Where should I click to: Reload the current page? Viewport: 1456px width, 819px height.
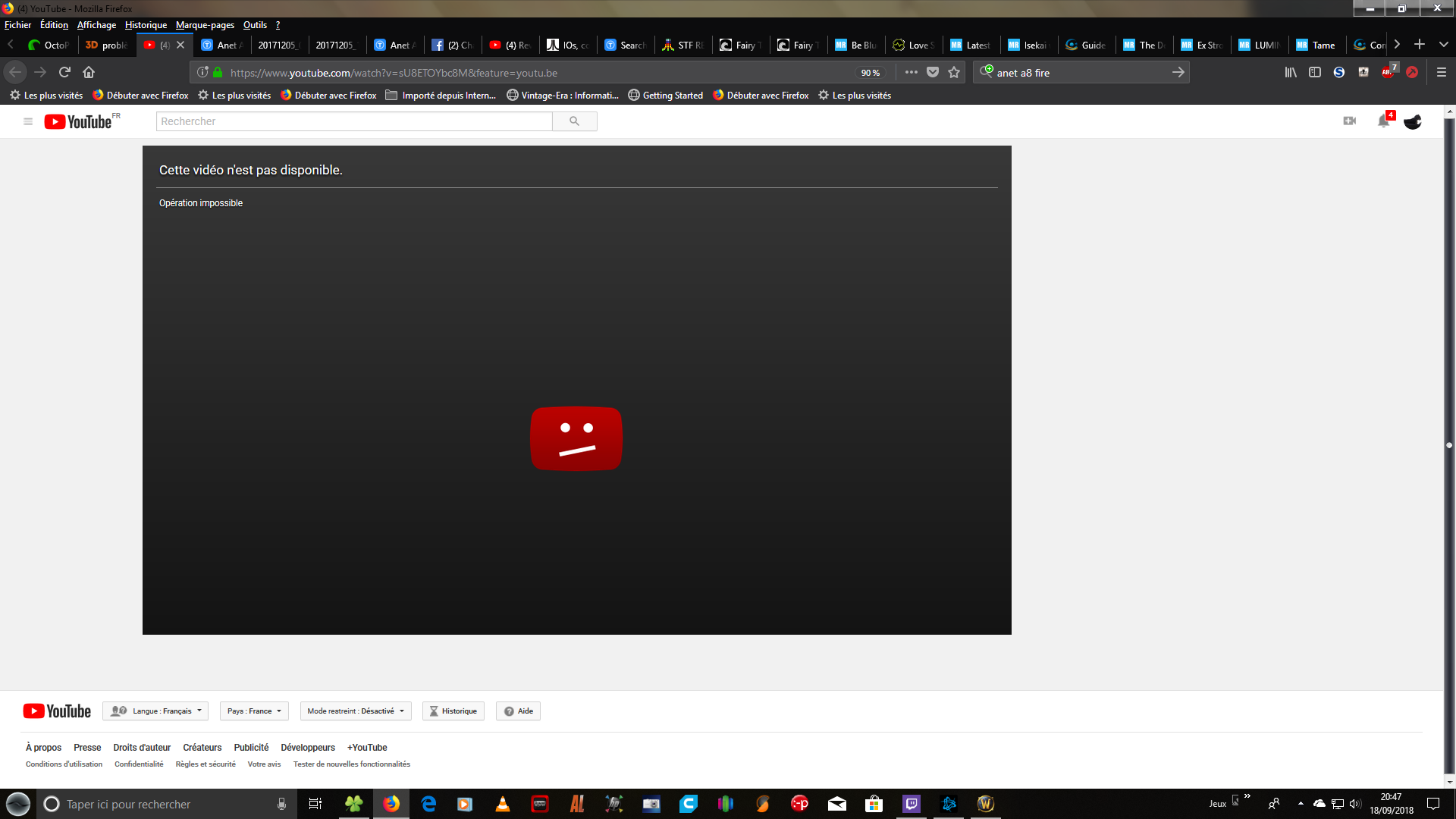(64, 72)
